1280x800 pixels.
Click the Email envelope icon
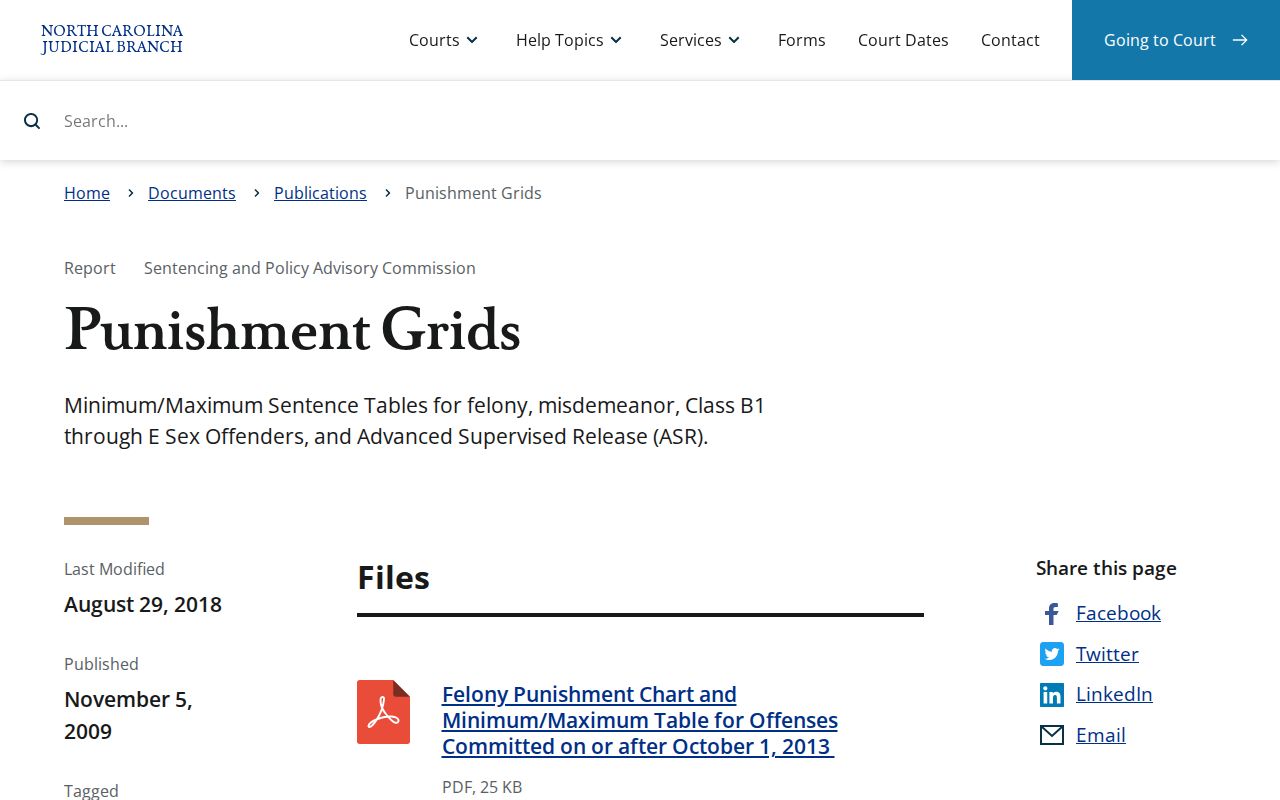(x=1051, y=735)
